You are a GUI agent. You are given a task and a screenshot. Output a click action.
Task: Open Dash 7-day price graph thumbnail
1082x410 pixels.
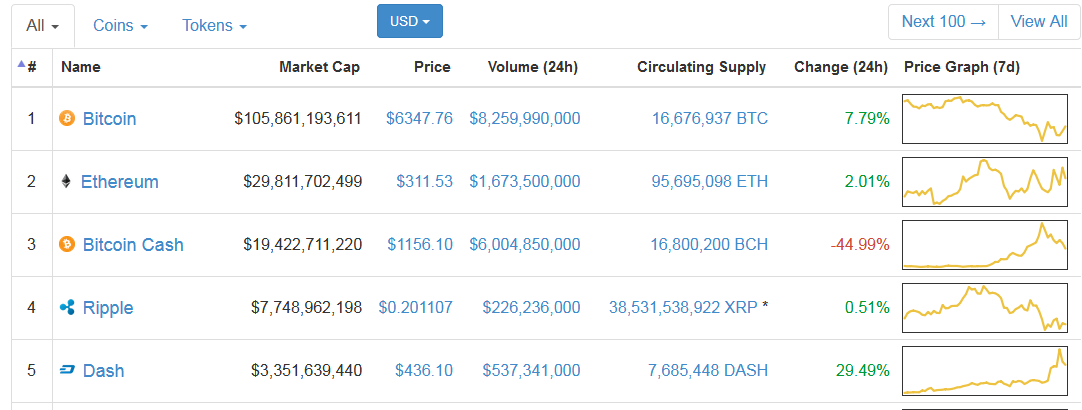point(985,371)
